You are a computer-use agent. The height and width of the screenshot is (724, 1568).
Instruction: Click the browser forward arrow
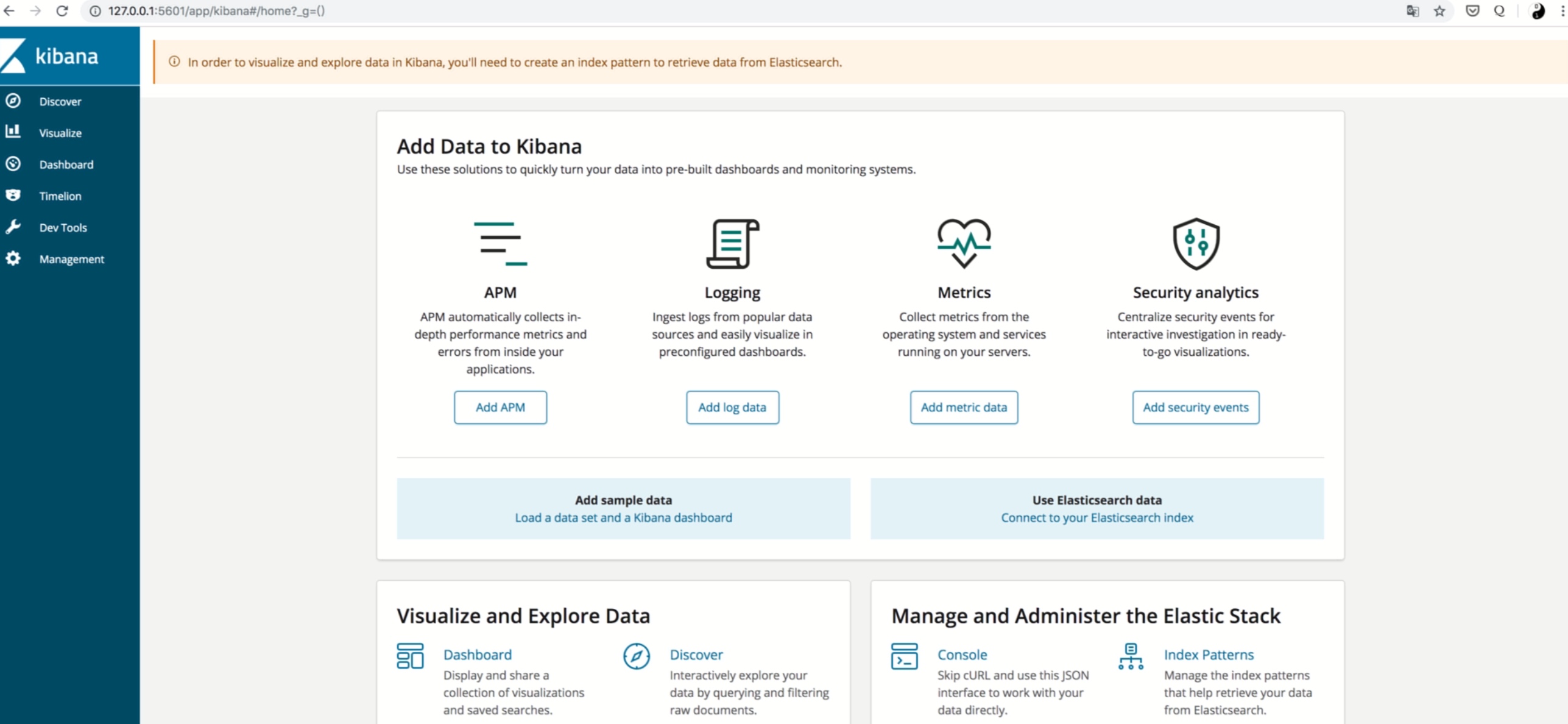(x=35, y=10)
